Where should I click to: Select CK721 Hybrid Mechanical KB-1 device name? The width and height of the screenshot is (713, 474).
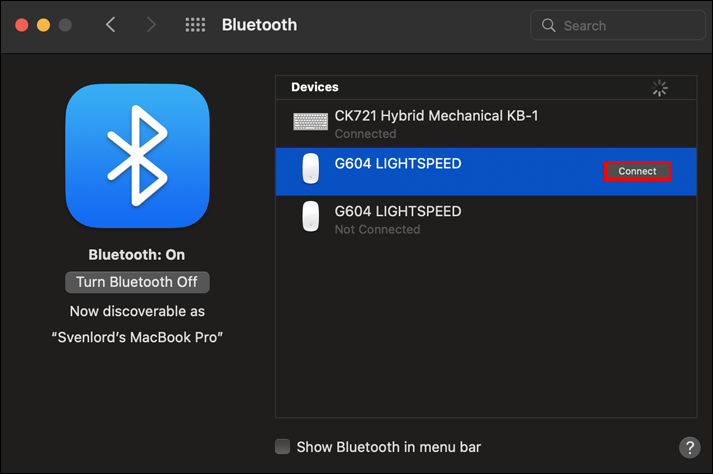pyautogui.click(x=436, y=116)
